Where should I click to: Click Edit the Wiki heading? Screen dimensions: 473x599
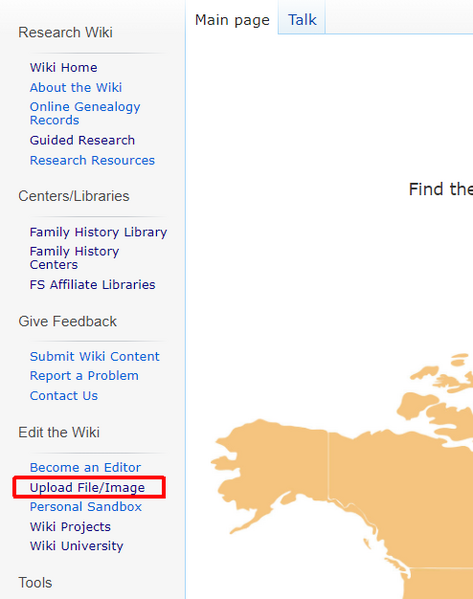(59, 432)
